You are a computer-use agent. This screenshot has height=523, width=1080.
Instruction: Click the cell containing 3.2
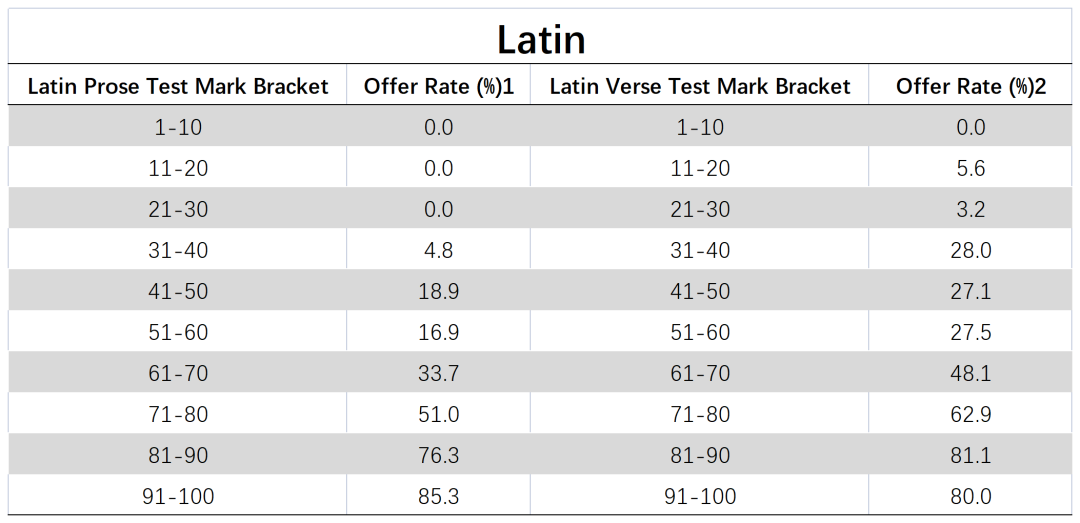970,209
